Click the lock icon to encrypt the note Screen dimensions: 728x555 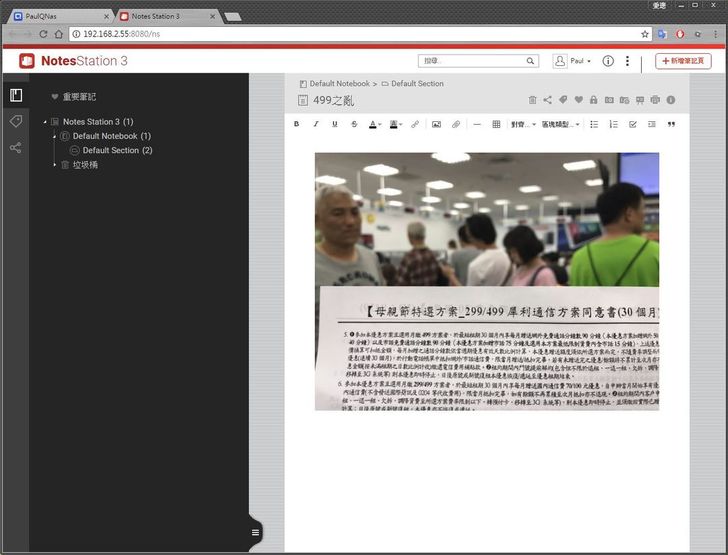[x=594, y=100]
